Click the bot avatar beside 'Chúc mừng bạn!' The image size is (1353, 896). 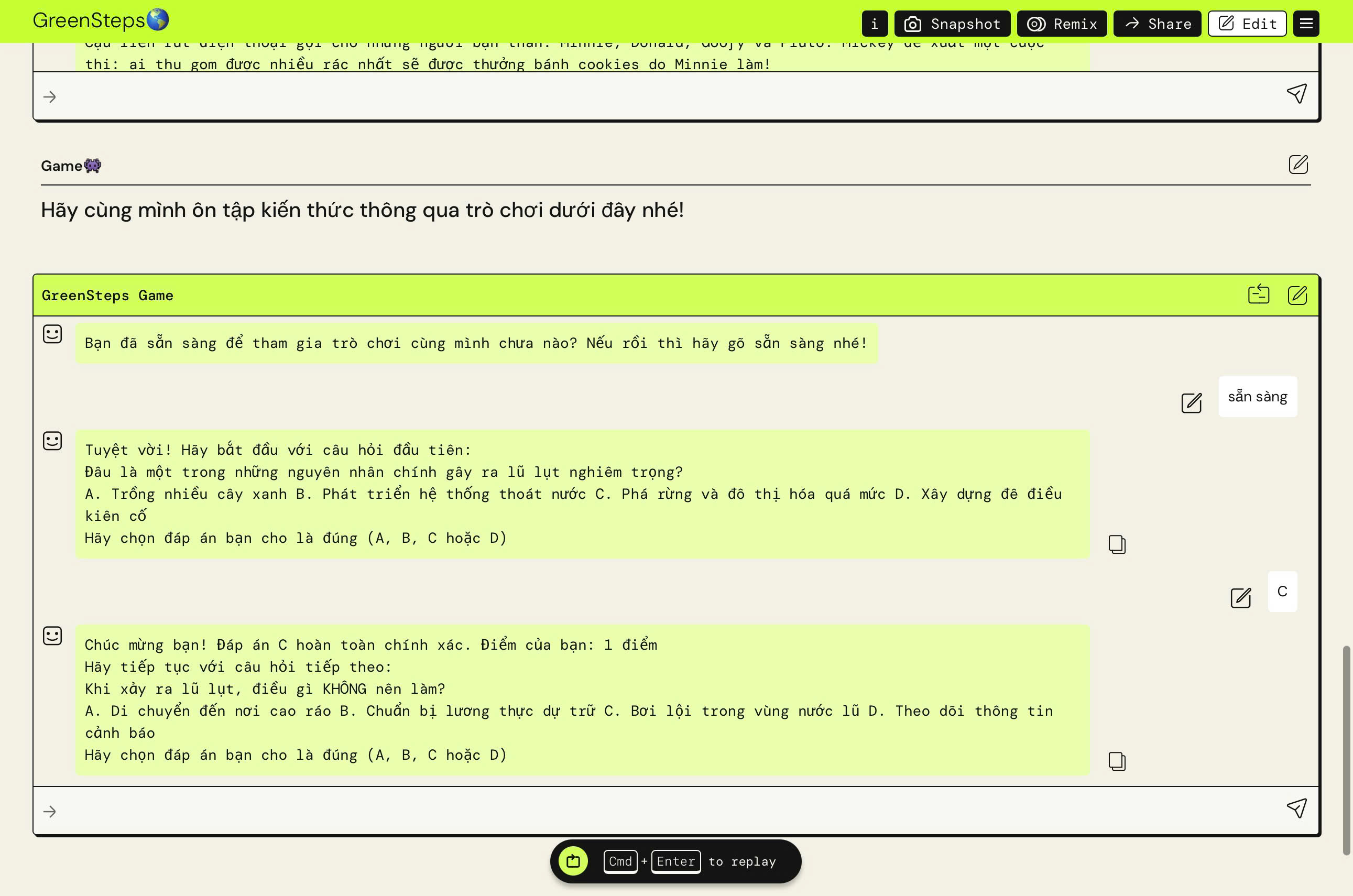pos(52,636)
